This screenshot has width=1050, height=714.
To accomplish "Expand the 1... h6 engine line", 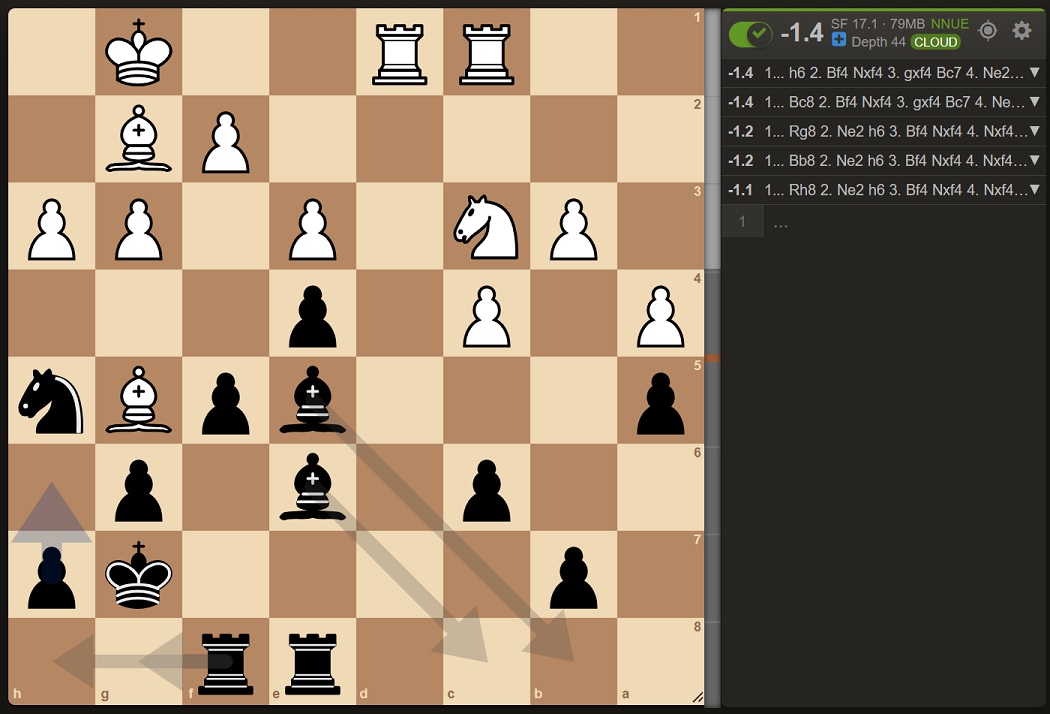I will coord(1035,72).
